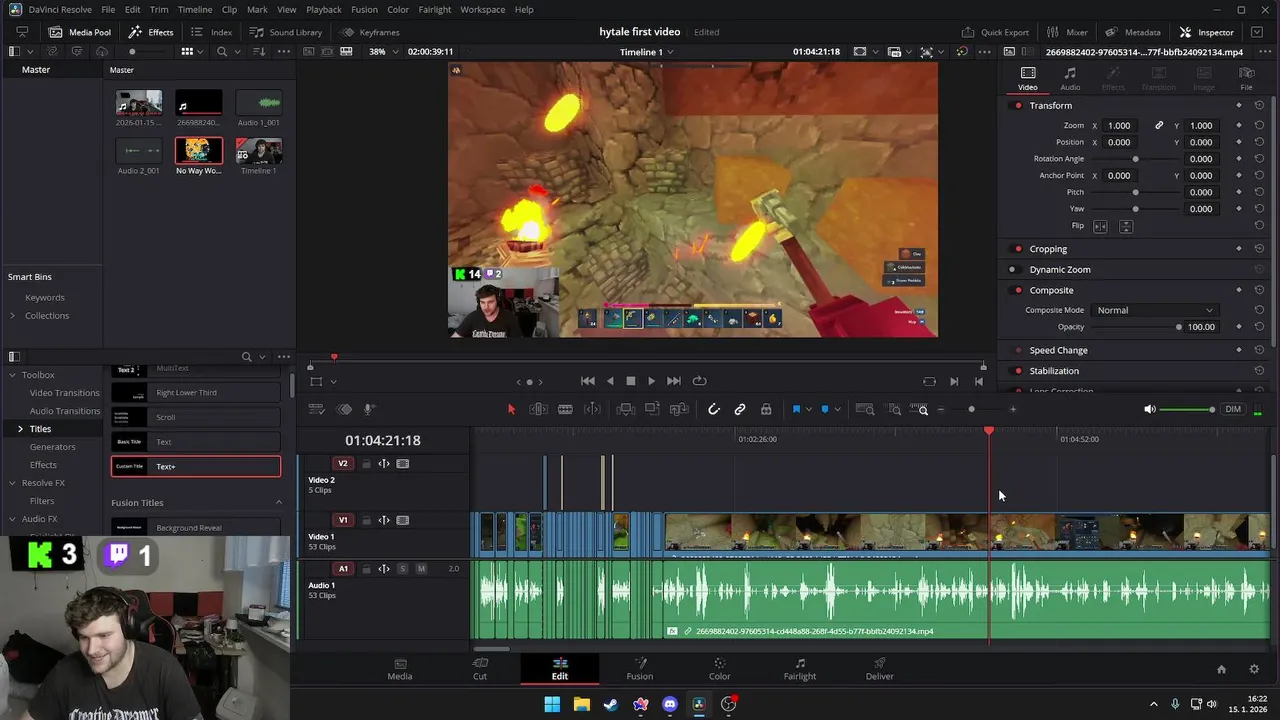Click the Full Extent Zoom icon
Viewport: 1280px width, 720px height.
click(x=865, y=409)
